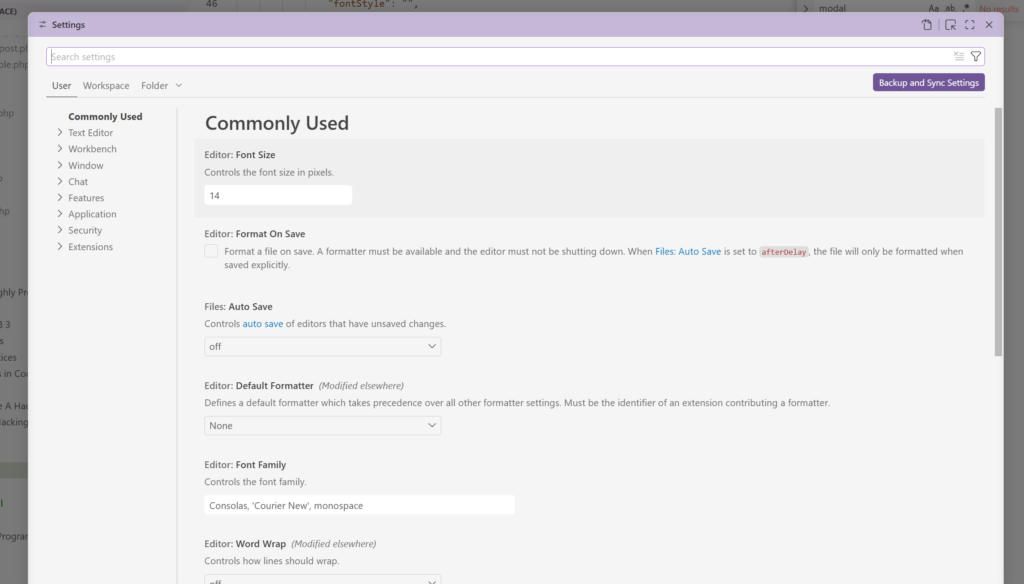The image size is (1024, 584).
Task: Enable the Format On Save checkbox
Action: point(211,251)
